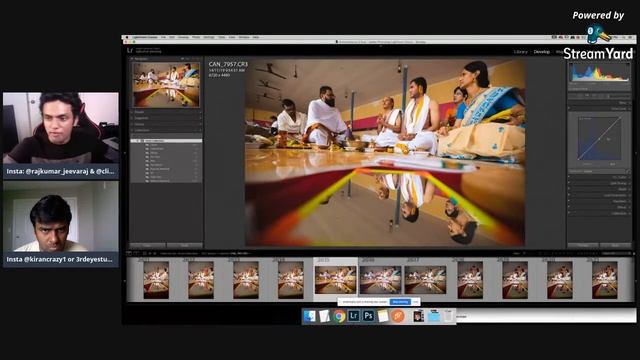Click the blue Stop sharing button
Image resolution: width=640 pixels, height=360 pixels.
(x=400, y=302)
